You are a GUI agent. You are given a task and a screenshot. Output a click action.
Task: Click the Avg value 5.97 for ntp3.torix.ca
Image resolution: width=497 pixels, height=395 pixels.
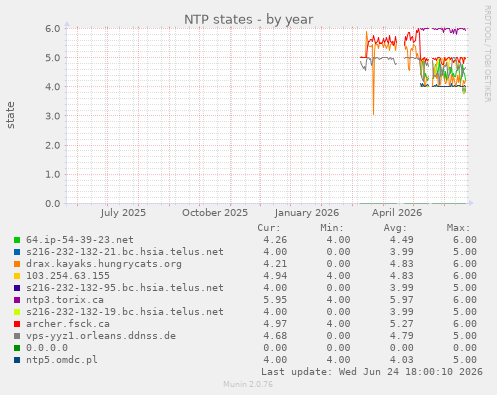(402, 300)
